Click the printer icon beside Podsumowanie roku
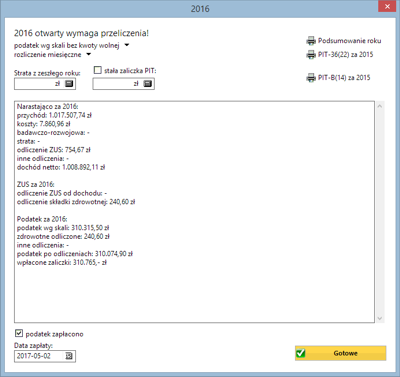 311,41
